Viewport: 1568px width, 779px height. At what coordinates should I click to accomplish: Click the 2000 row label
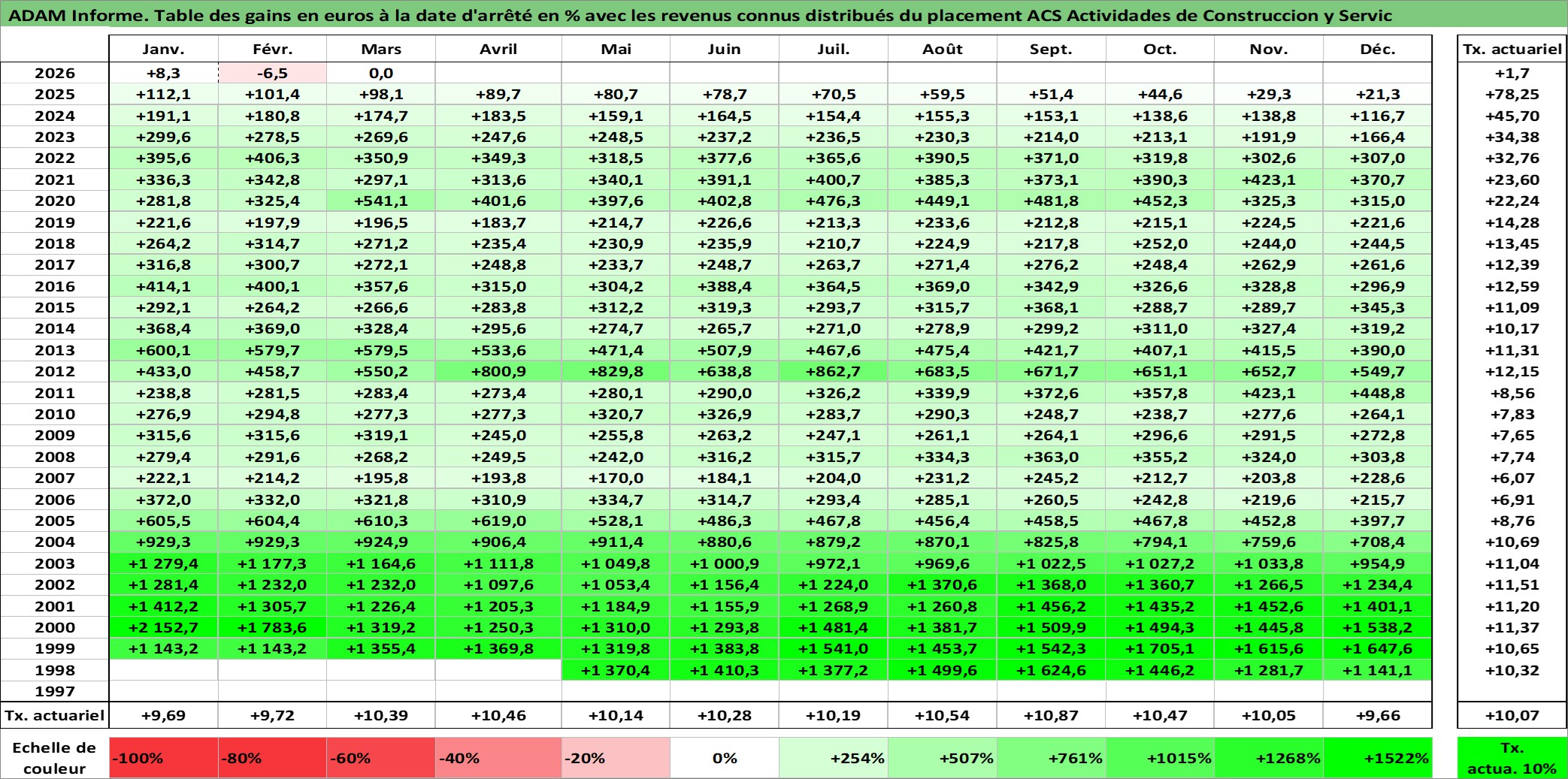[55, 627]
